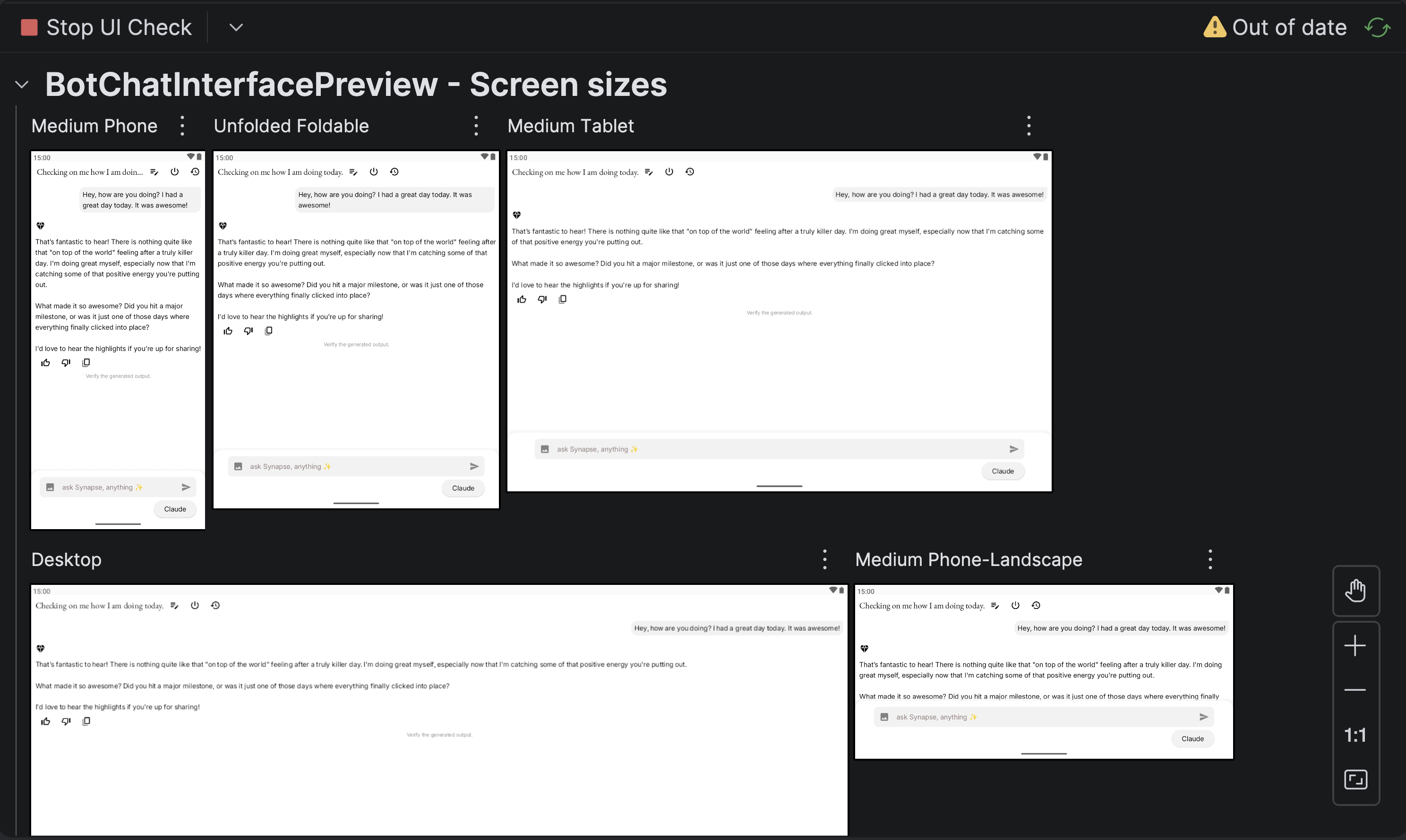The height and width of the screenshot is (840, 1406).
Task: Click the Claude button in Medium Tablet preview
Action: click(1003, 471)
